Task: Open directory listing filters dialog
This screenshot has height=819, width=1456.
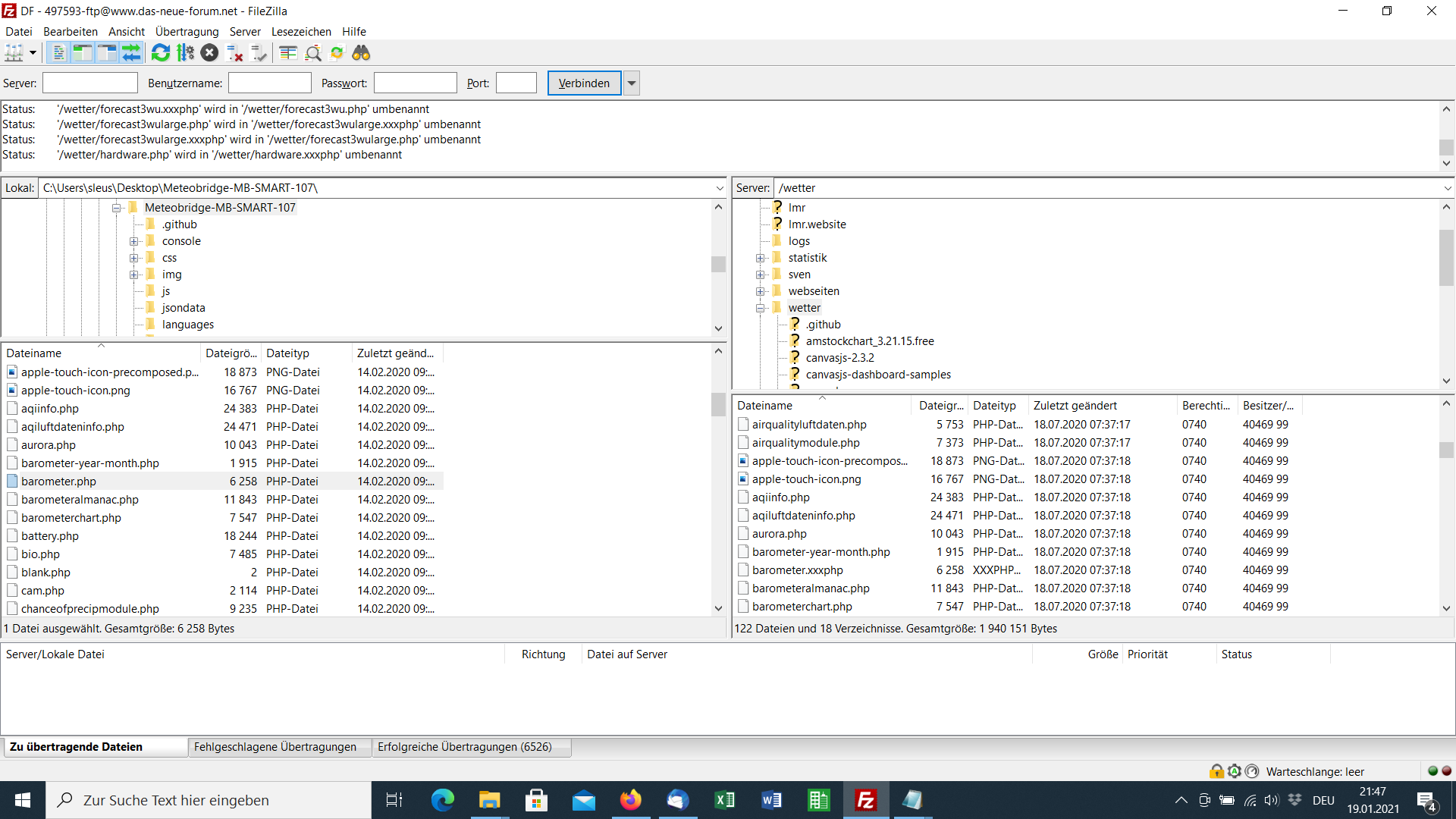Action: [288, 53]
